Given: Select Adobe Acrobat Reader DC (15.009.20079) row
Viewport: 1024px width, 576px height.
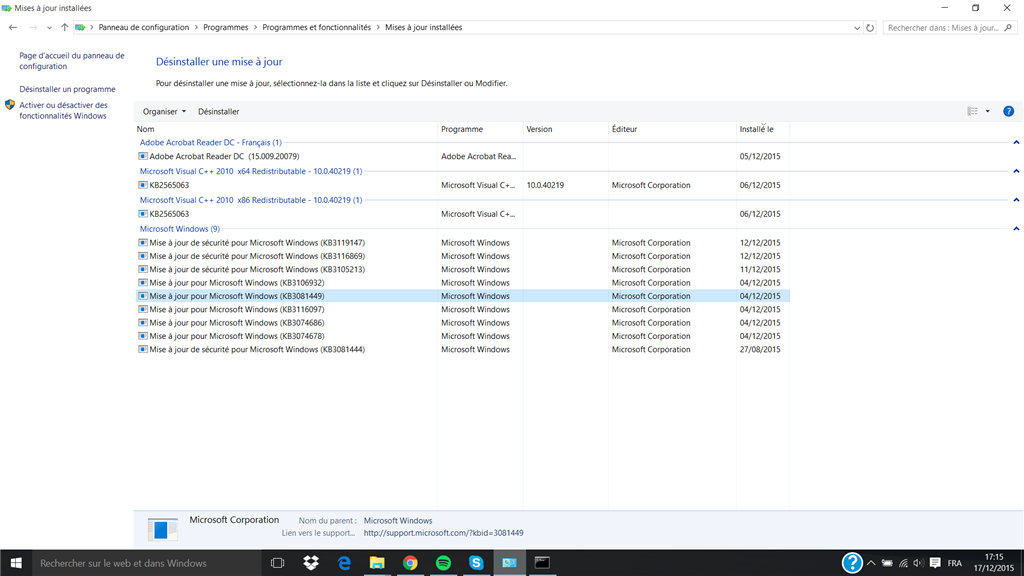Looking at the screenshot, I should (462, 157).
